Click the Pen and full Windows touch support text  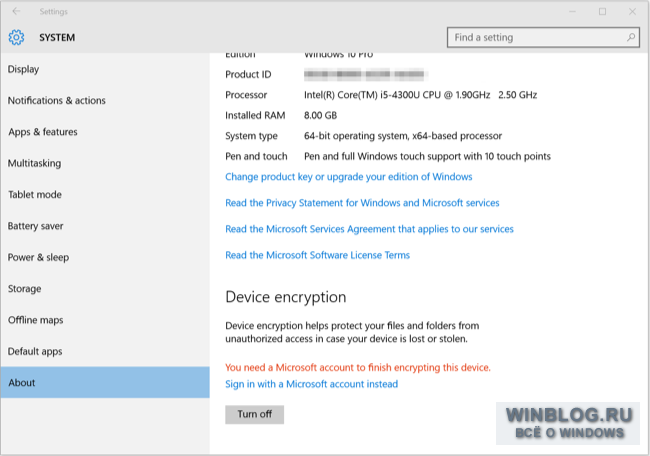click(427, 156)
